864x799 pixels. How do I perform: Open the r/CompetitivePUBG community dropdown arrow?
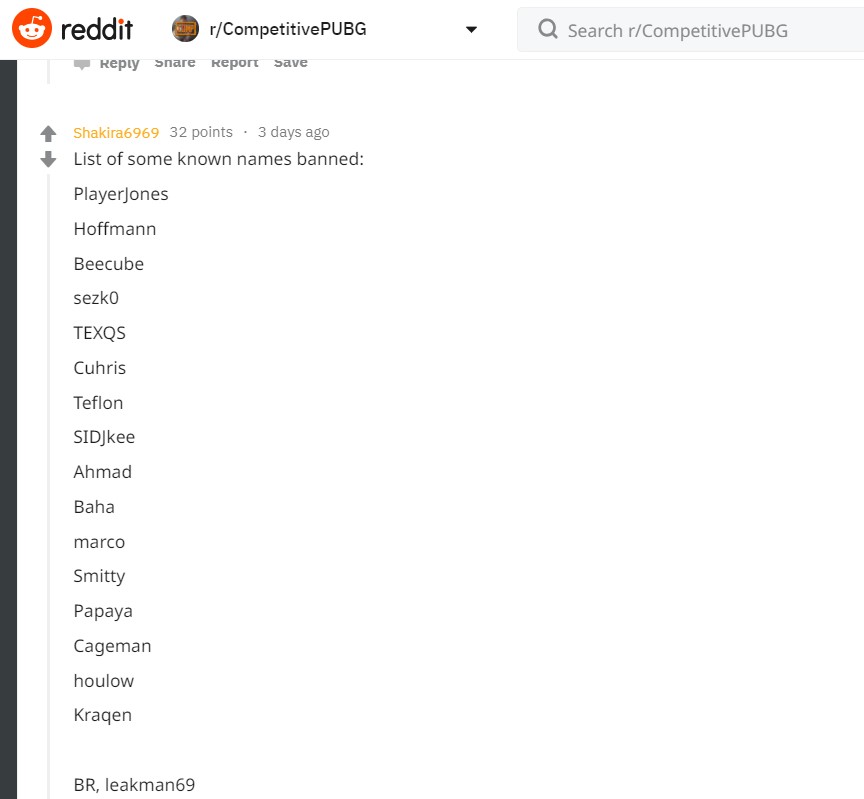click(471, 29)
